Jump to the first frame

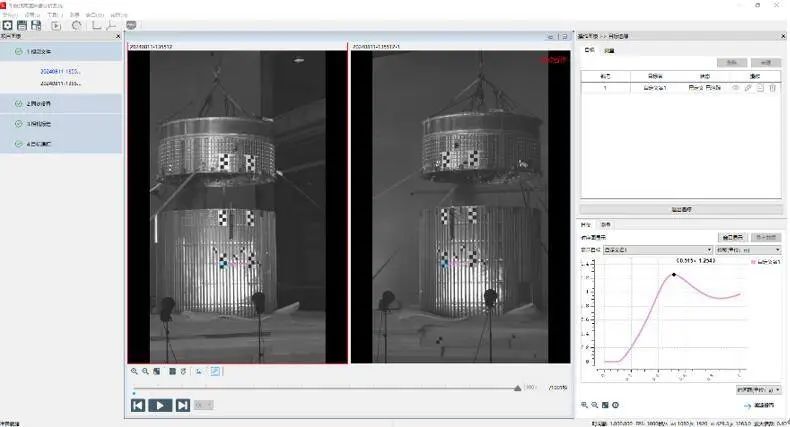[138, 405]
